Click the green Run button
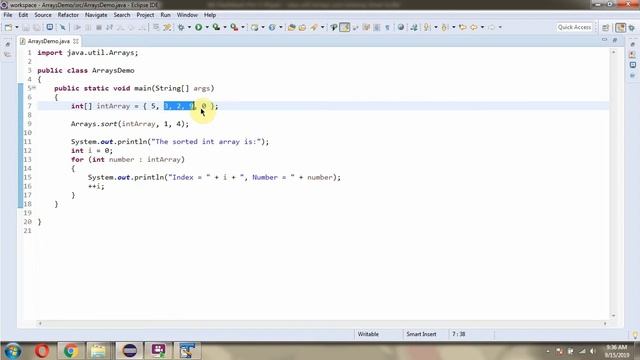 pos(198,27)
